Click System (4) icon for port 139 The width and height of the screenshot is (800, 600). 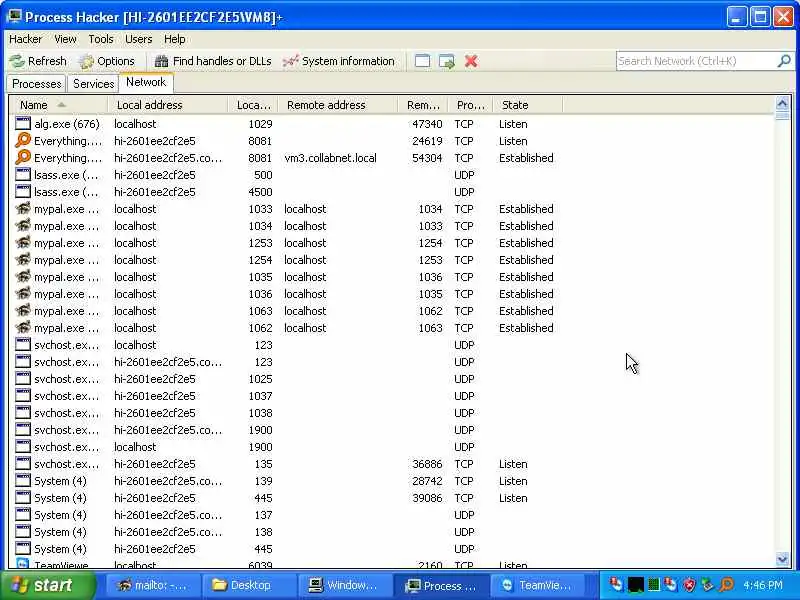(x=23, y=481)
